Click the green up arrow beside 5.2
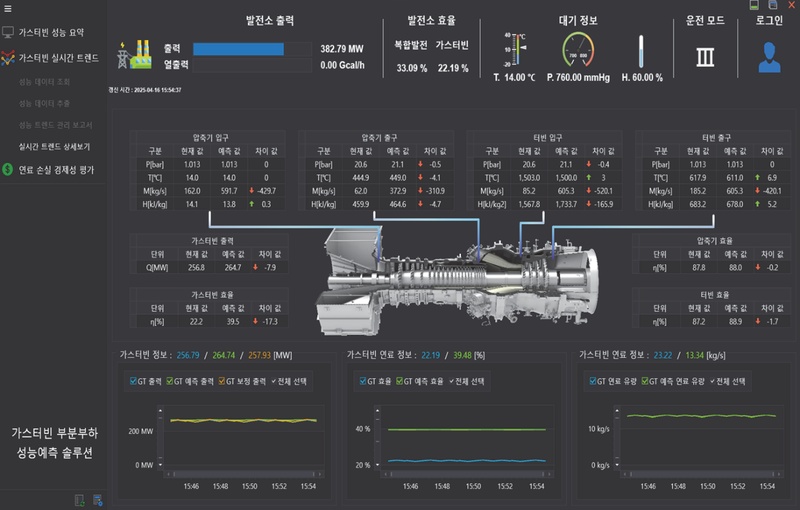This screenshot has height=510, width=800. coord(758,204)
